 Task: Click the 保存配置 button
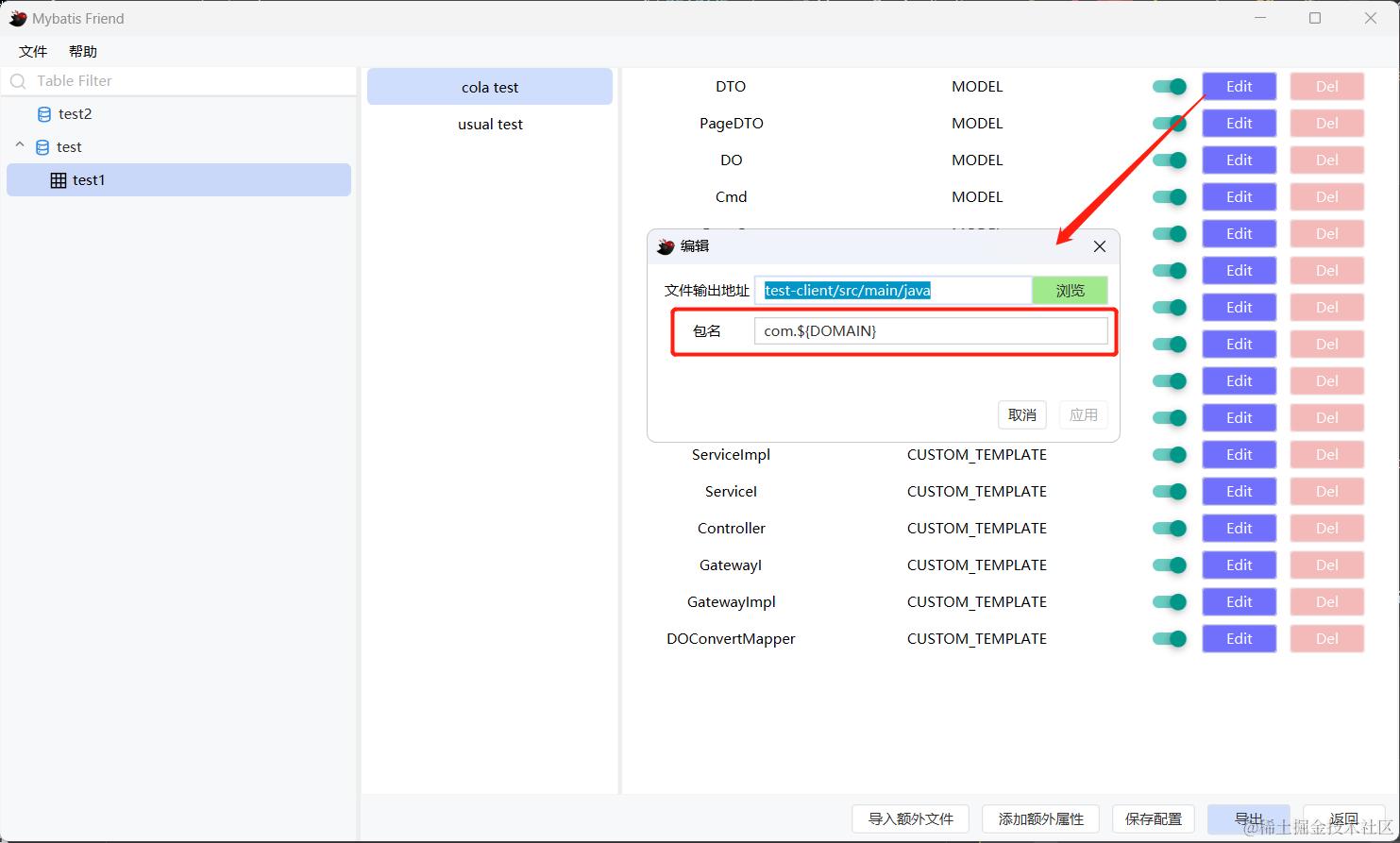point(1154,819)
